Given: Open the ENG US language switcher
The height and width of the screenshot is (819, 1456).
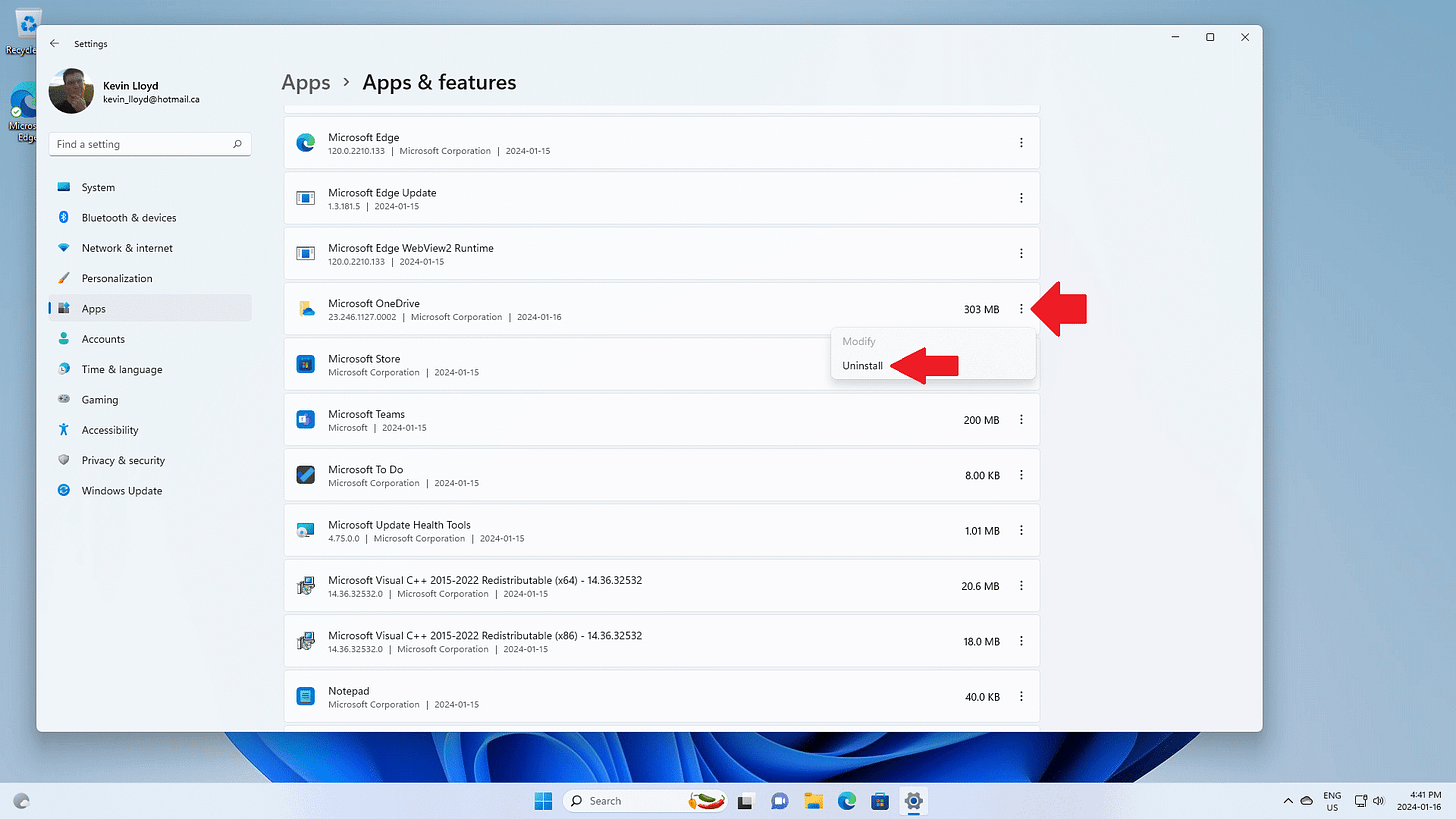Looking at the screenshot, I should point(1332,801).
